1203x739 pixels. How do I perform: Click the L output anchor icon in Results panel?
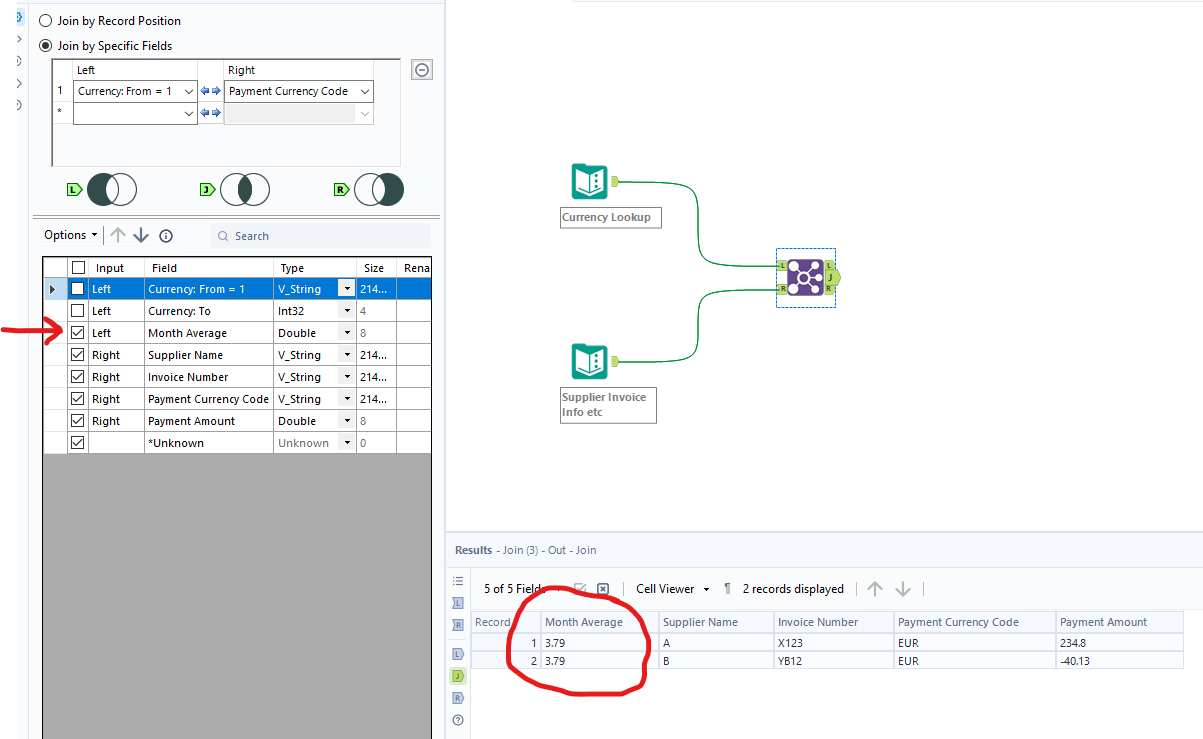[458, 654]
